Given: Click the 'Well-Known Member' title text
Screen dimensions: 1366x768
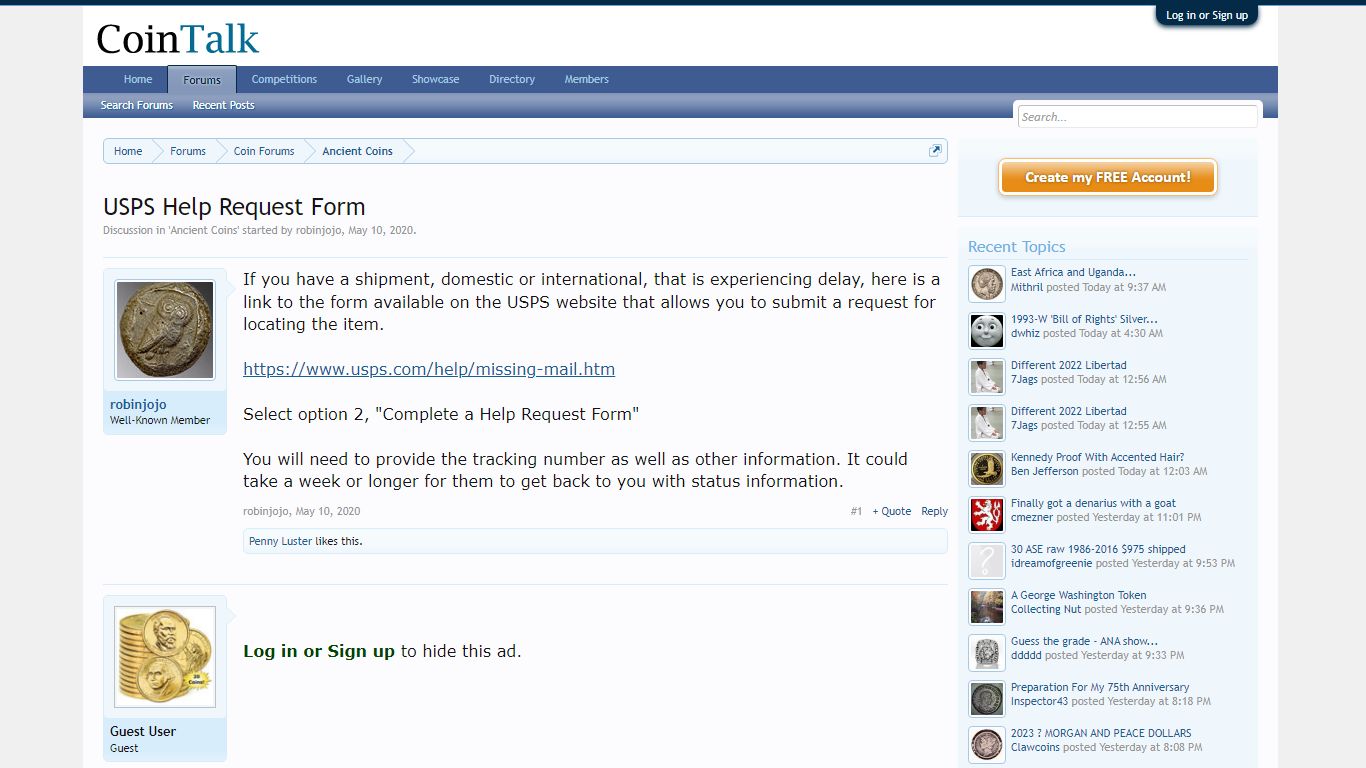Looking at the screenshot, I should [160, 420].
